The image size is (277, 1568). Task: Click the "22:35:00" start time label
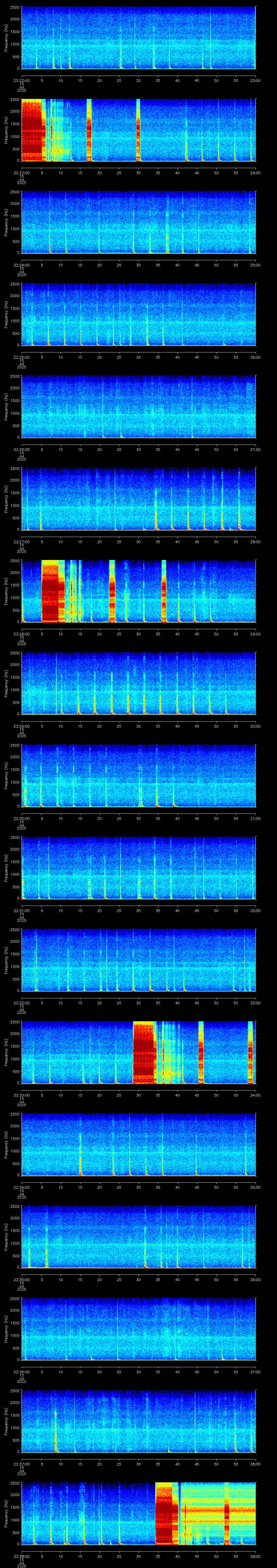coord(21,1279)
